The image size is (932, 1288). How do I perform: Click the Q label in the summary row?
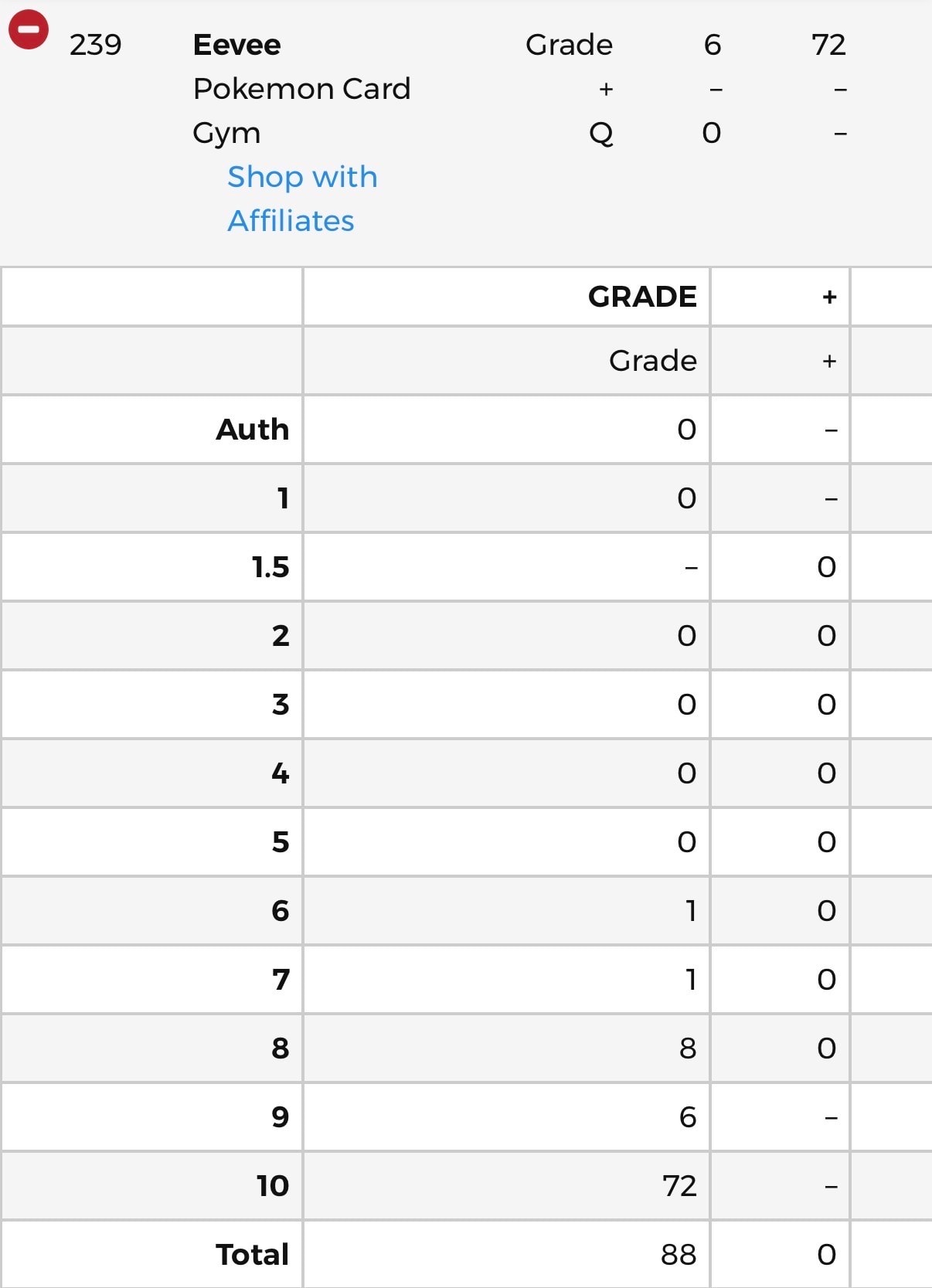click(601, 134)
